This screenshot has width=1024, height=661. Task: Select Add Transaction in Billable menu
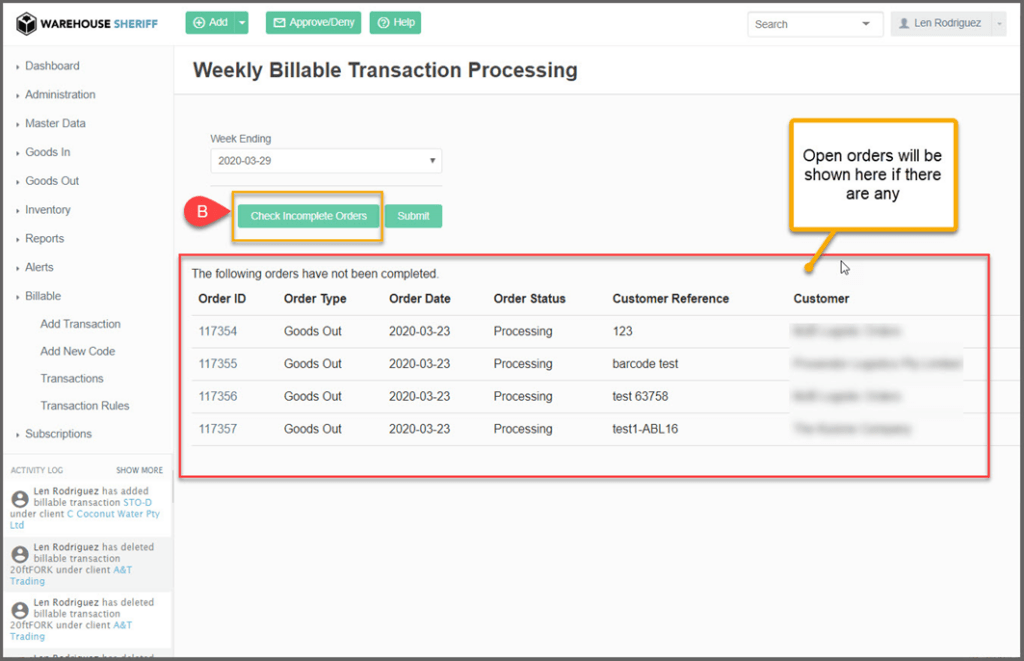tap(80, 324)
